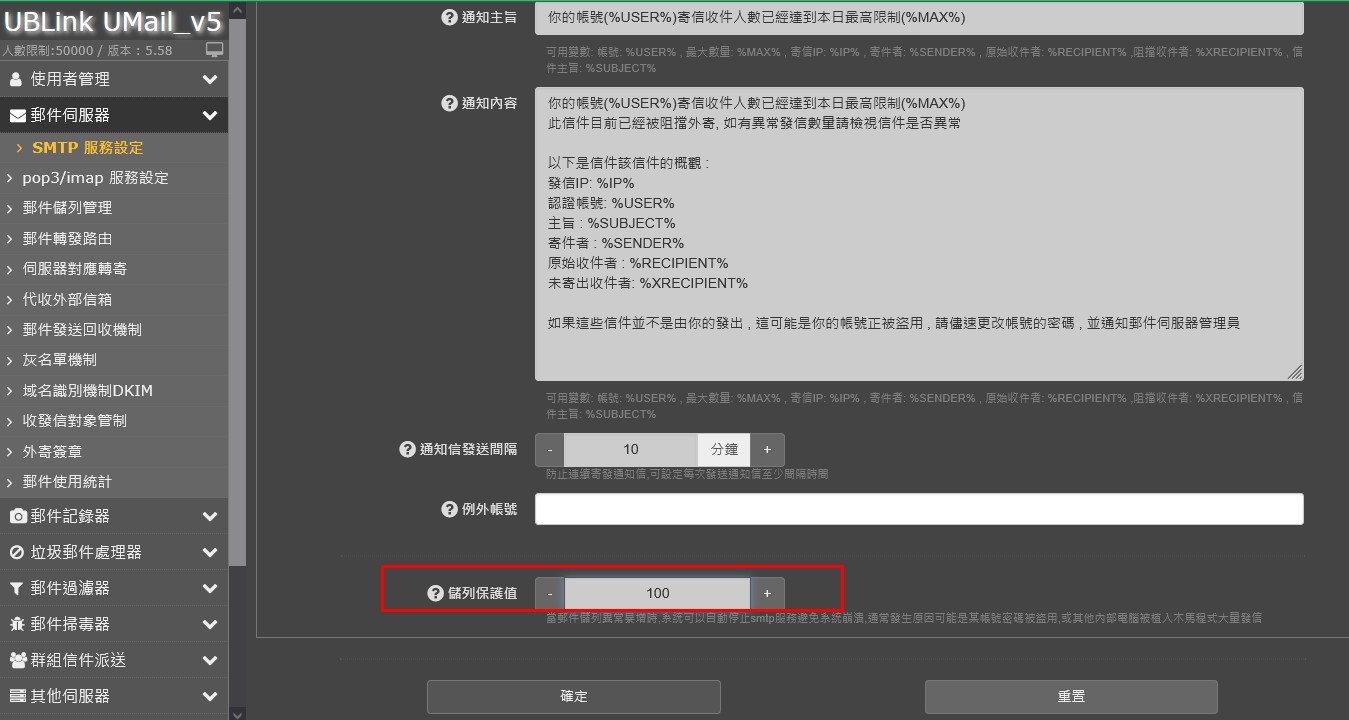Expand the 垃圾郵件處理器 section chevron

(x=209, y=552)
